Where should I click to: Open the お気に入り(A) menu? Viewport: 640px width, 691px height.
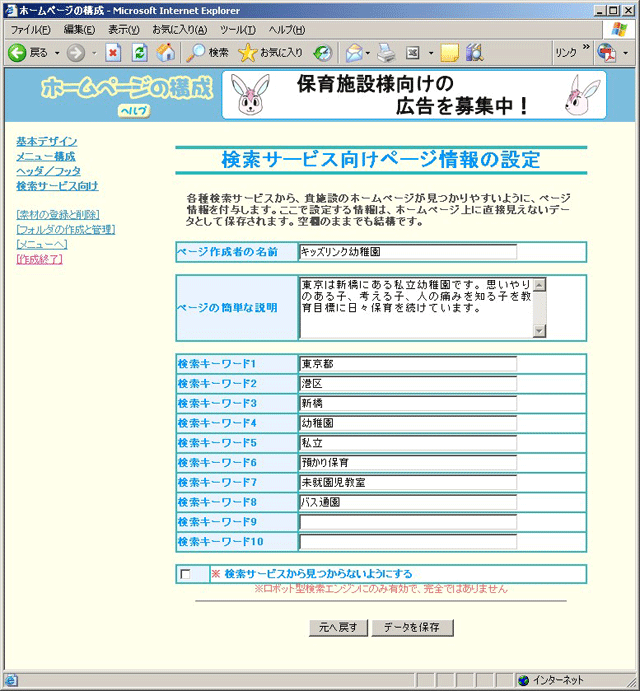pyautogui.click(x=179, y=30)
